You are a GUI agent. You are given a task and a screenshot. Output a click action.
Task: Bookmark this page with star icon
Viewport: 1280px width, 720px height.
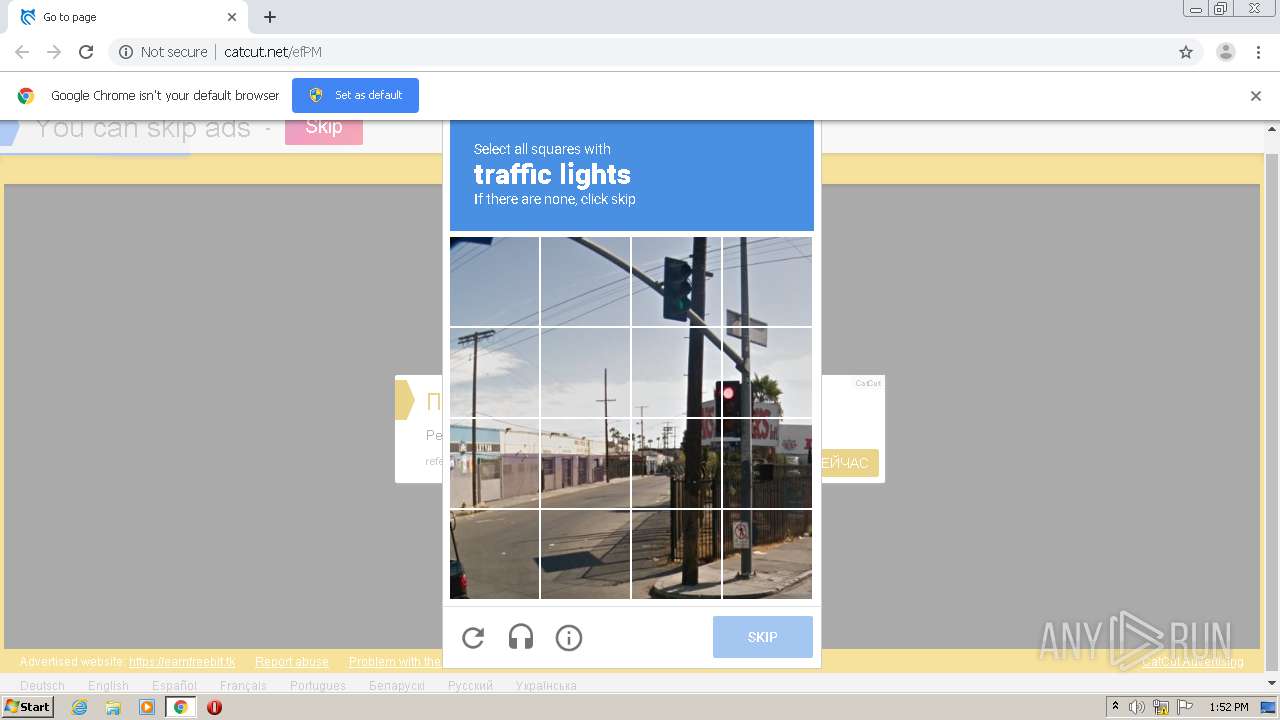click(x=1186, y=52)
